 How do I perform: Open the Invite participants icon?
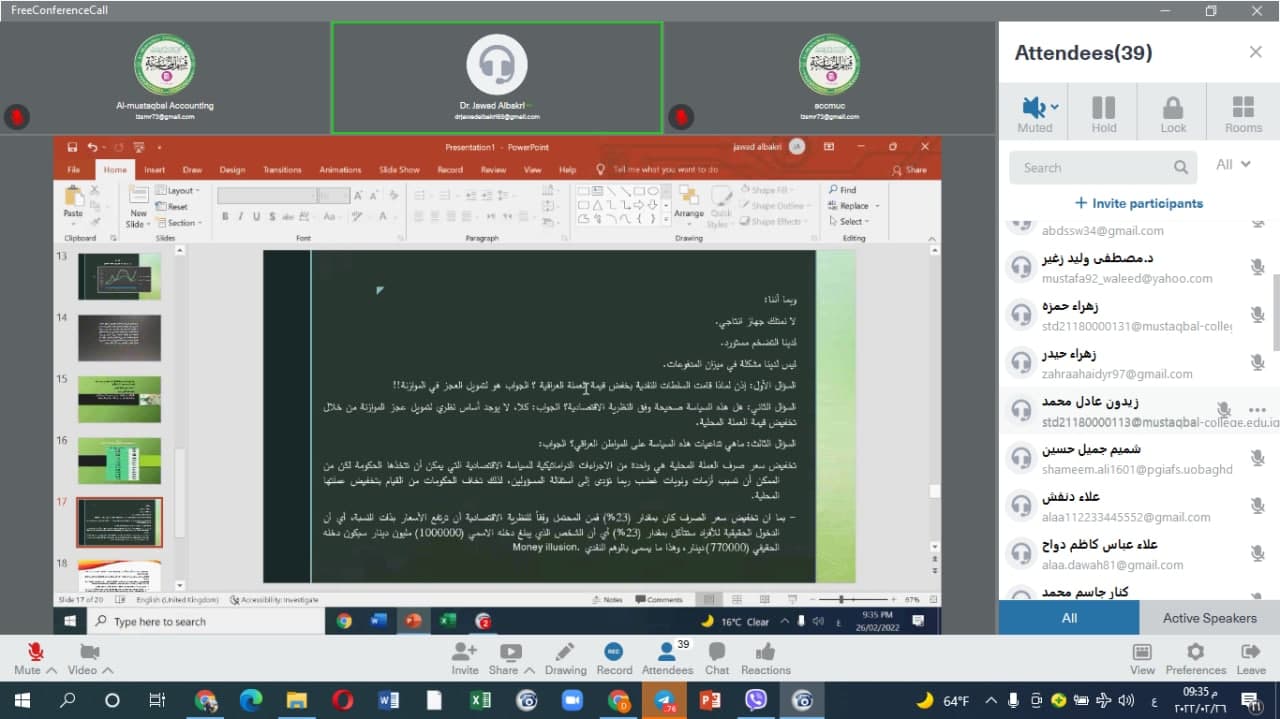(x=465, y=652)
